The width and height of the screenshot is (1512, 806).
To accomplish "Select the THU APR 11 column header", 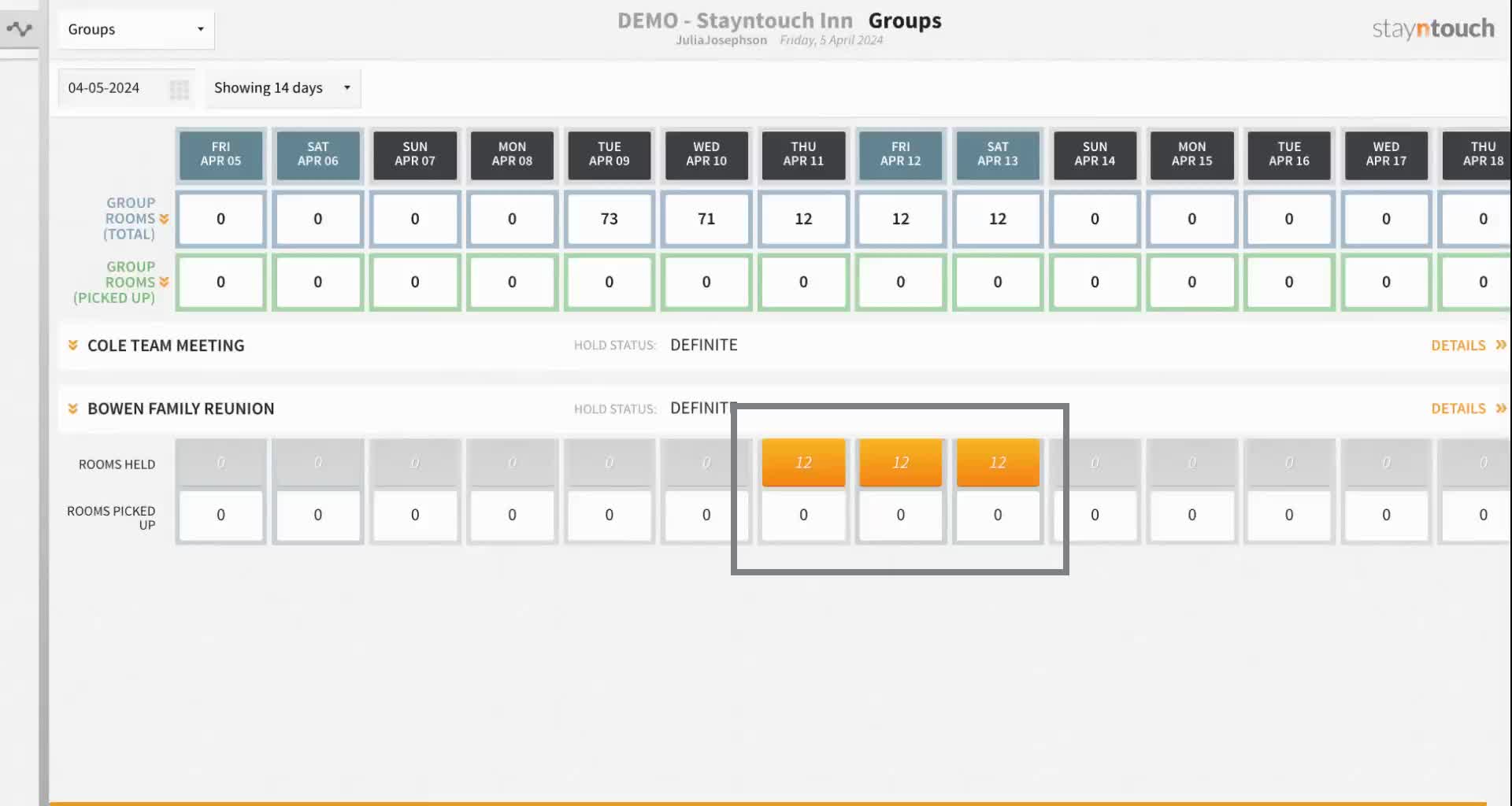I will pos(803,154).
